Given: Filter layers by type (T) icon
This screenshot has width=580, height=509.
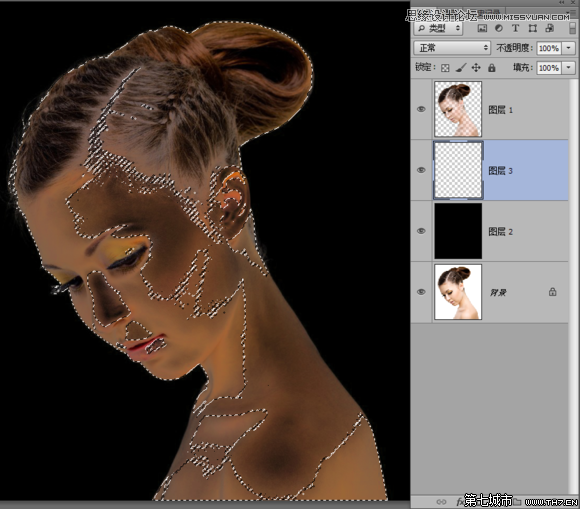Looking at the screenshot, I should (515, 28).
